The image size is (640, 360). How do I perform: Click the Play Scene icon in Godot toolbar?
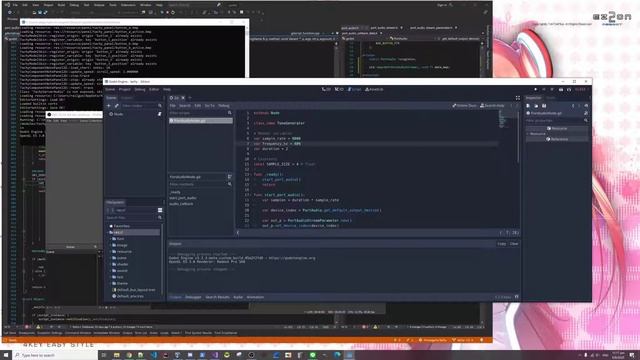[561, 89]
